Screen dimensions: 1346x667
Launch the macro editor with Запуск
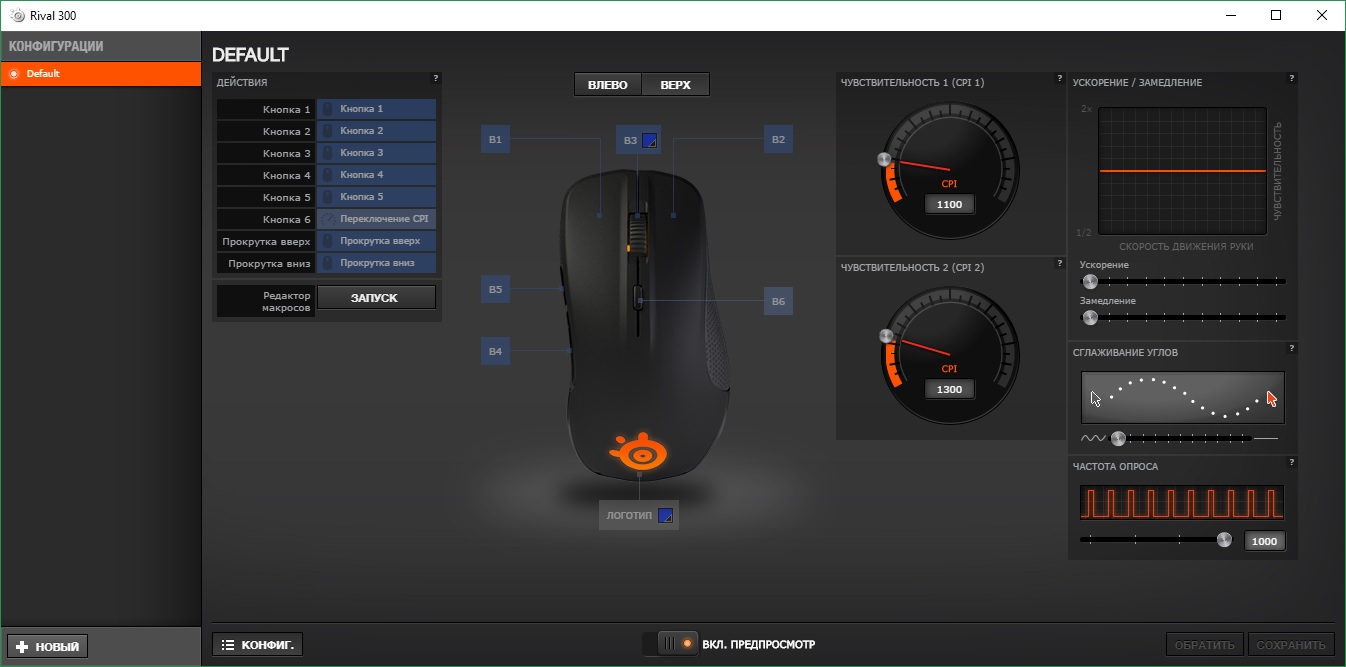376,297
